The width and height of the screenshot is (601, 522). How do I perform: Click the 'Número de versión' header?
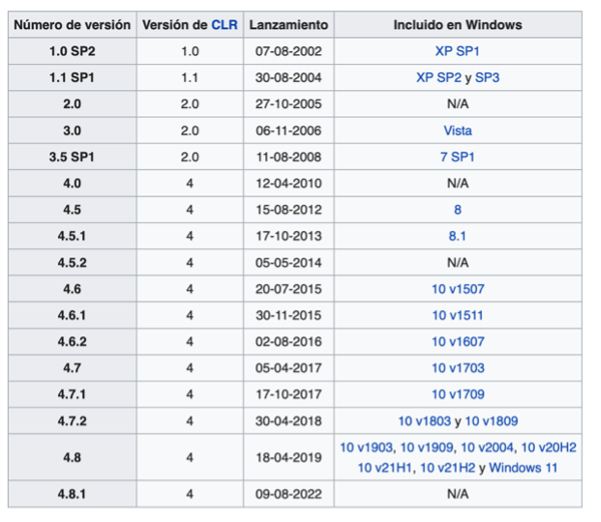click(x=72, y=25)
